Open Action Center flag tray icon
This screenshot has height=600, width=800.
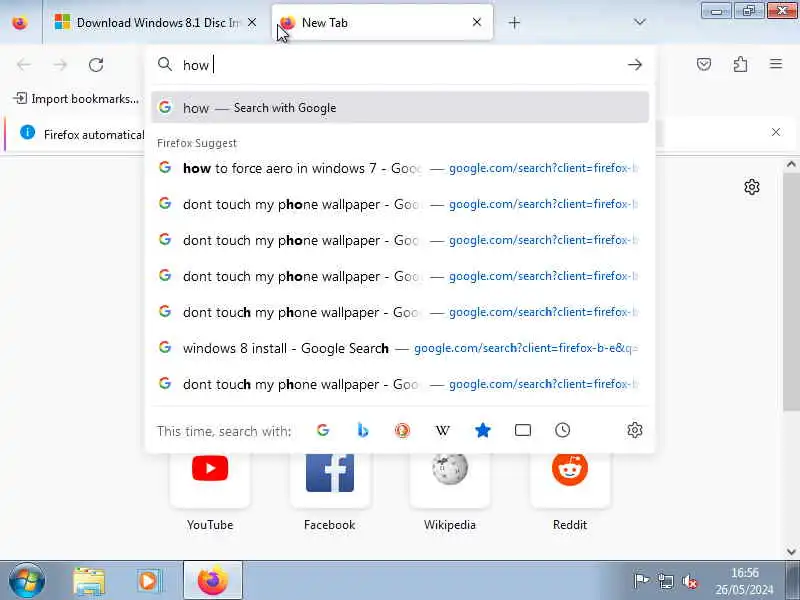tap(641, 581)
